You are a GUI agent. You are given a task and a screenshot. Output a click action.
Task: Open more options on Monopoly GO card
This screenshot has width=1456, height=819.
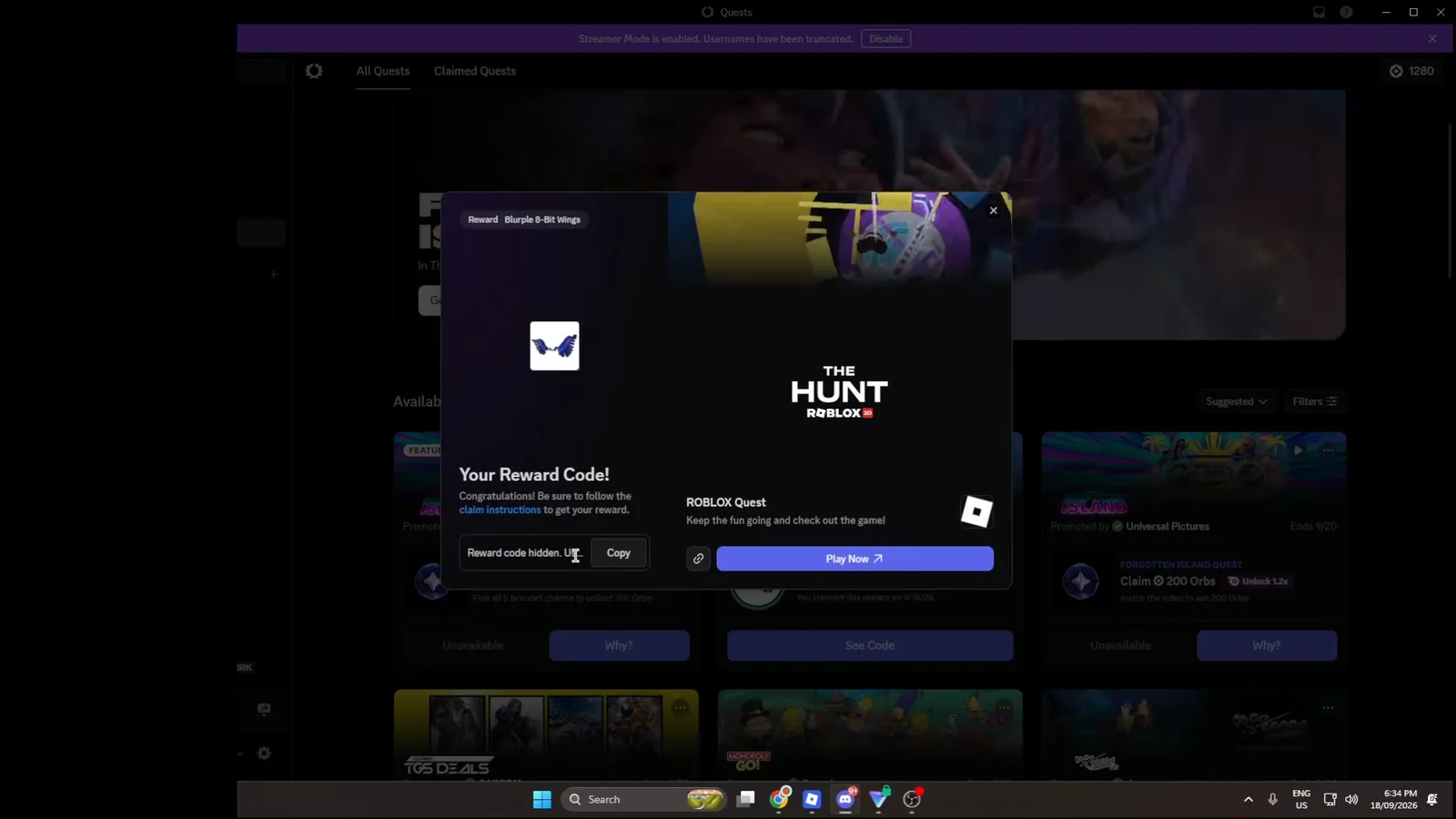(1004, 707)
